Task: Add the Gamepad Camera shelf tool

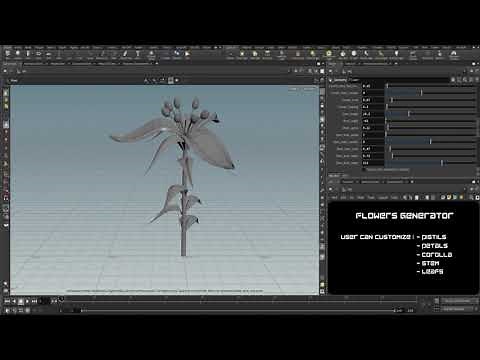Action: pos(454,55)
